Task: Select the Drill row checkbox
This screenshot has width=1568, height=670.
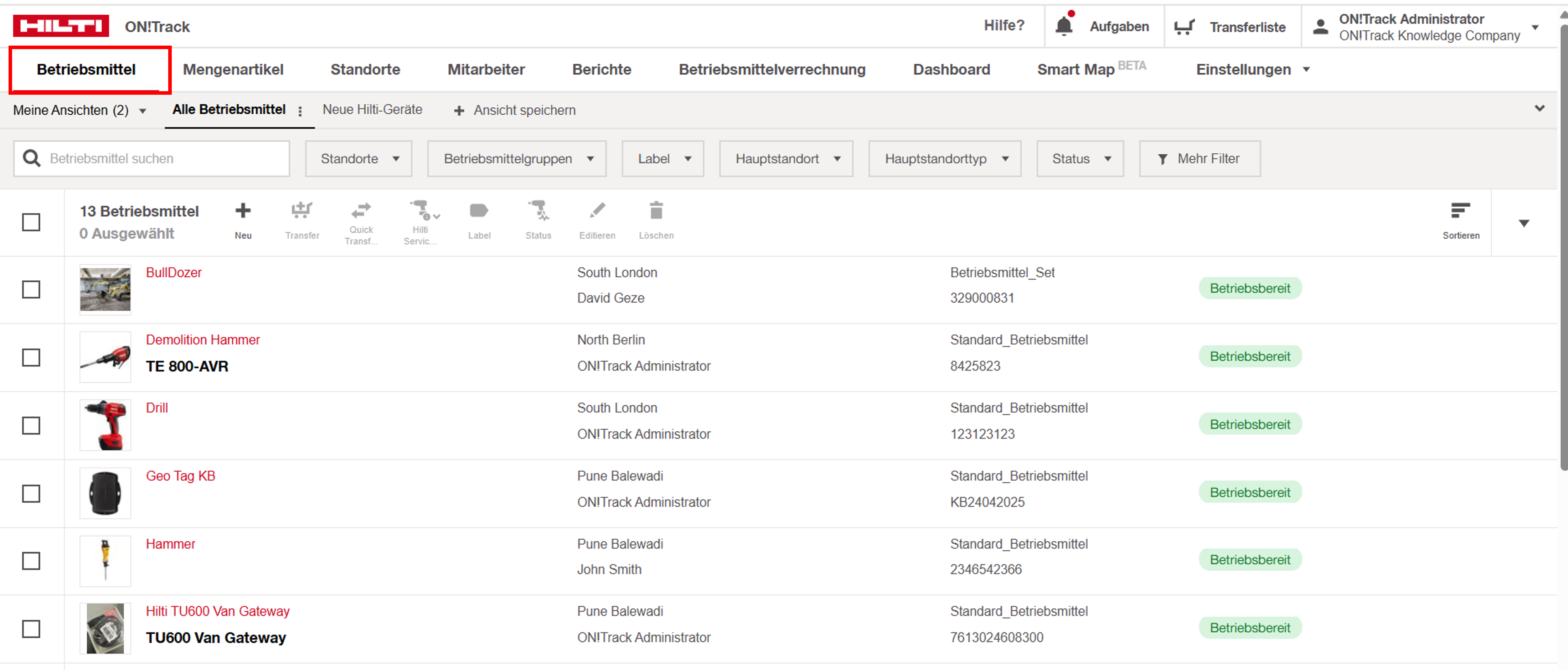Action: (31, 425)
